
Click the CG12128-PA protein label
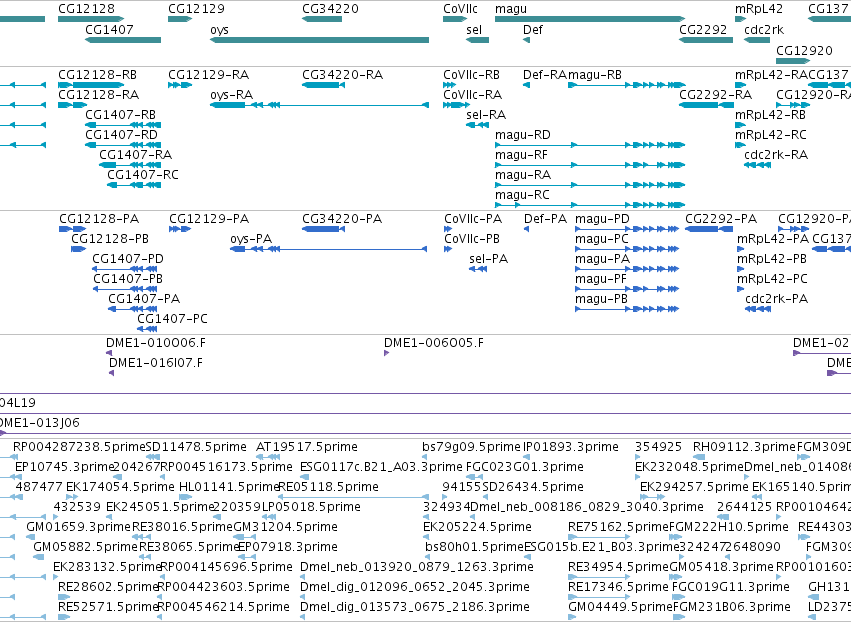99,219
